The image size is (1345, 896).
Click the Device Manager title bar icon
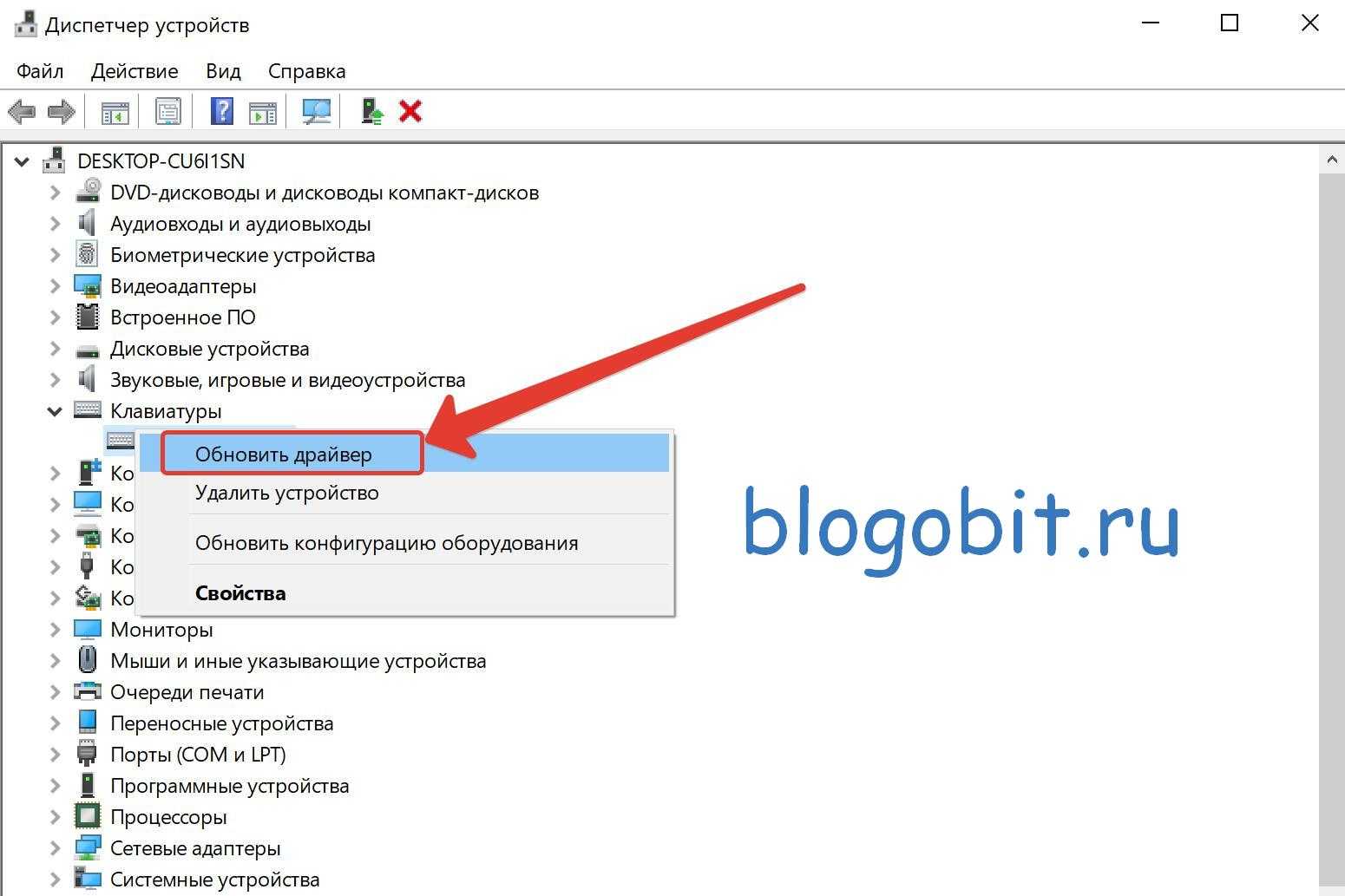[25, 23]
